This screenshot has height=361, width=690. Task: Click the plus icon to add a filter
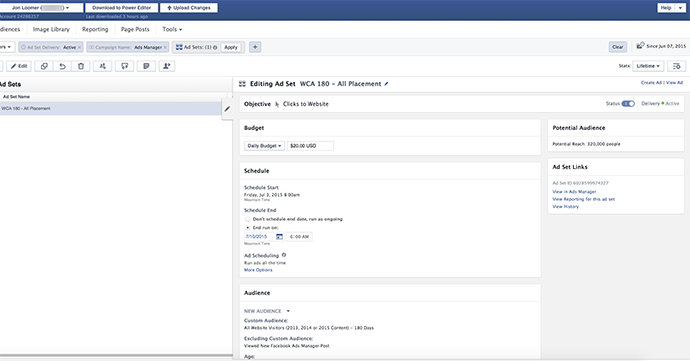point(255,47)
